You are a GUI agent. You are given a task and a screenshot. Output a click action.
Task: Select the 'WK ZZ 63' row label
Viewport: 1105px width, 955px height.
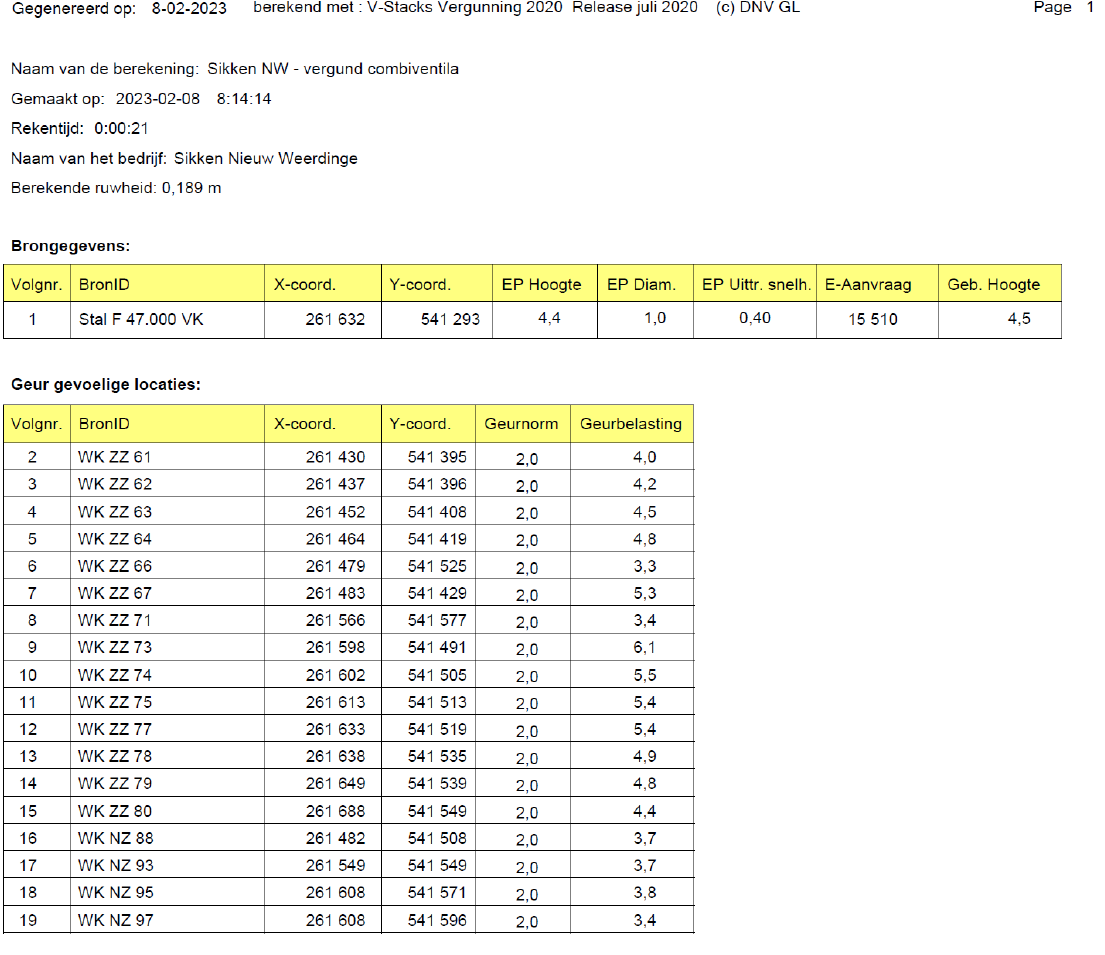click(115, 512)
